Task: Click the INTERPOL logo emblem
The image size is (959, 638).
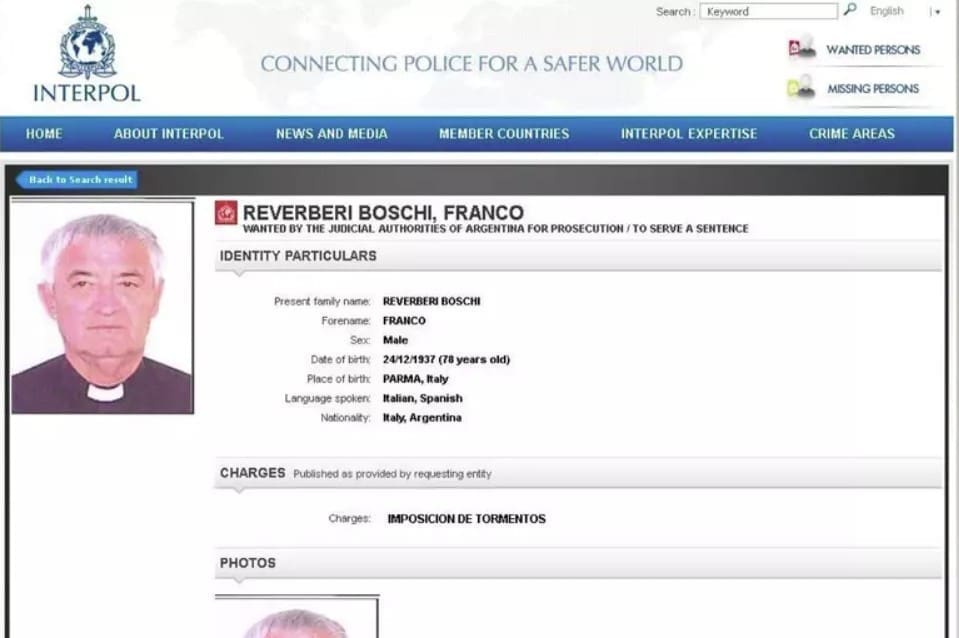Action: (87, 42)
